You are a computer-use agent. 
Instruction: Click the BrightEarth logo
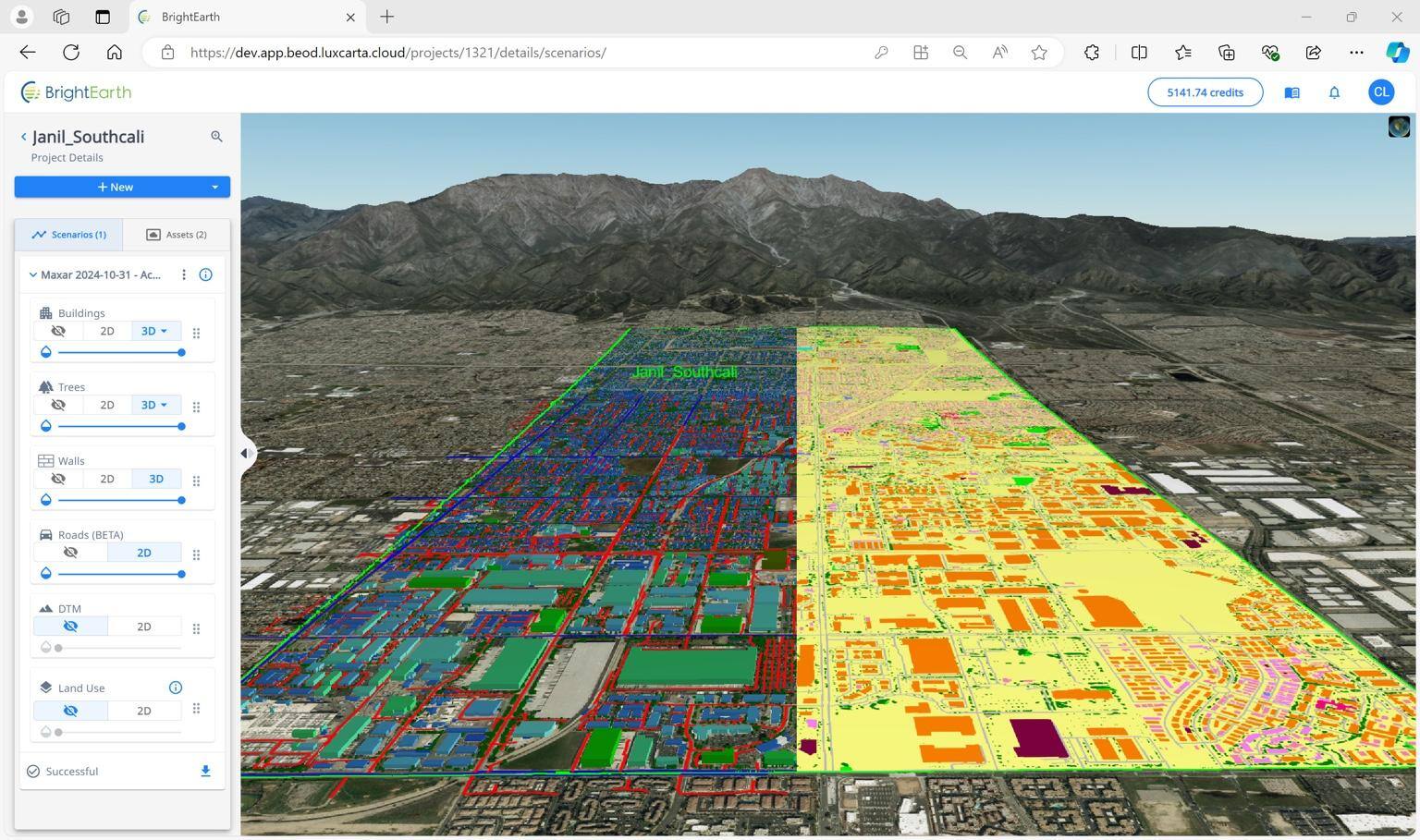click(x=76, y=92)
